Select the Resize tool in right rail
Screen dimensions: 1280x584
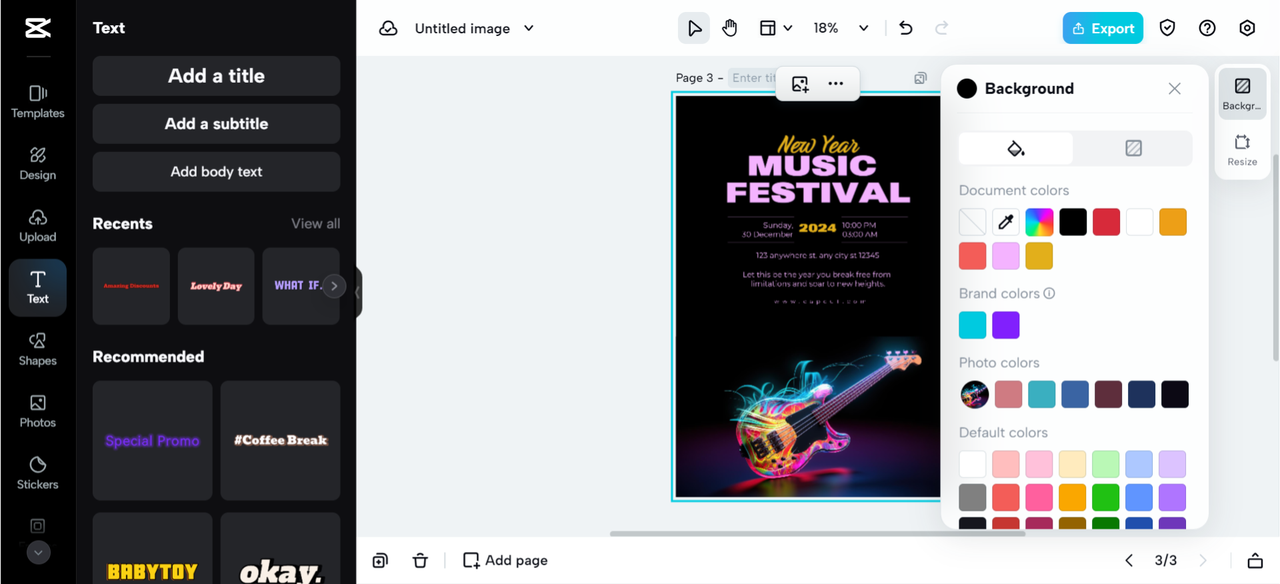(x=1242, y=150)
